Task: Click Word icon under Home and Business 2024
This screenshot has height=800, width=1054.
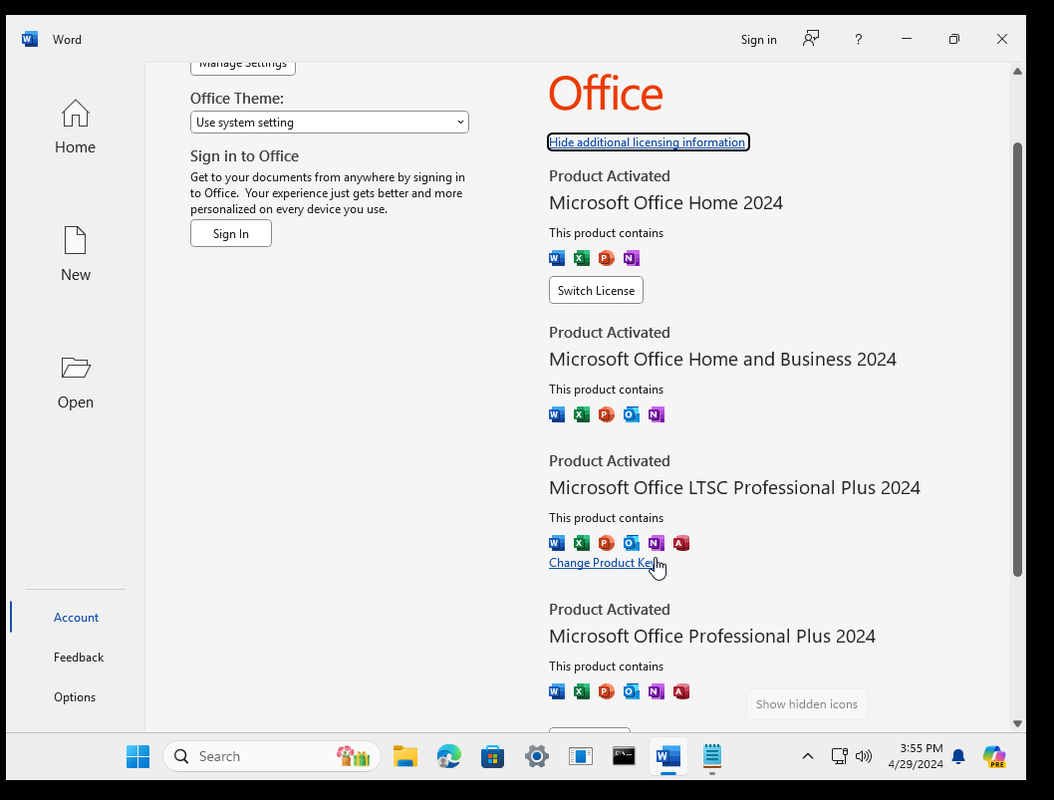Action: (x=557, y=414)
